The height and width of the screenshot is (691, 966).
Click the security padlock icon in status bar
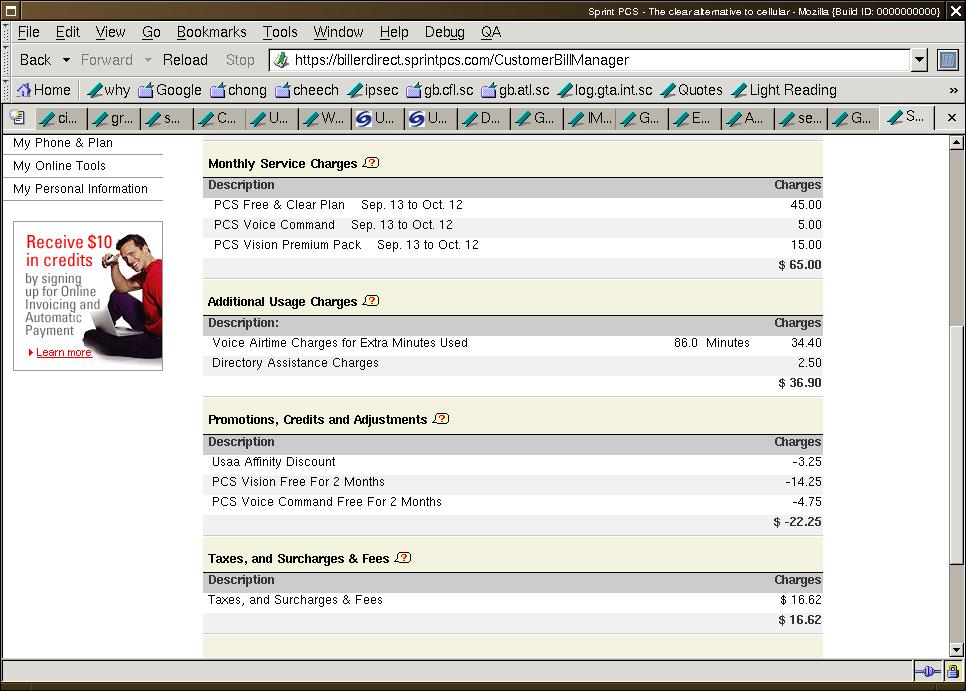(x=952, y=671)
